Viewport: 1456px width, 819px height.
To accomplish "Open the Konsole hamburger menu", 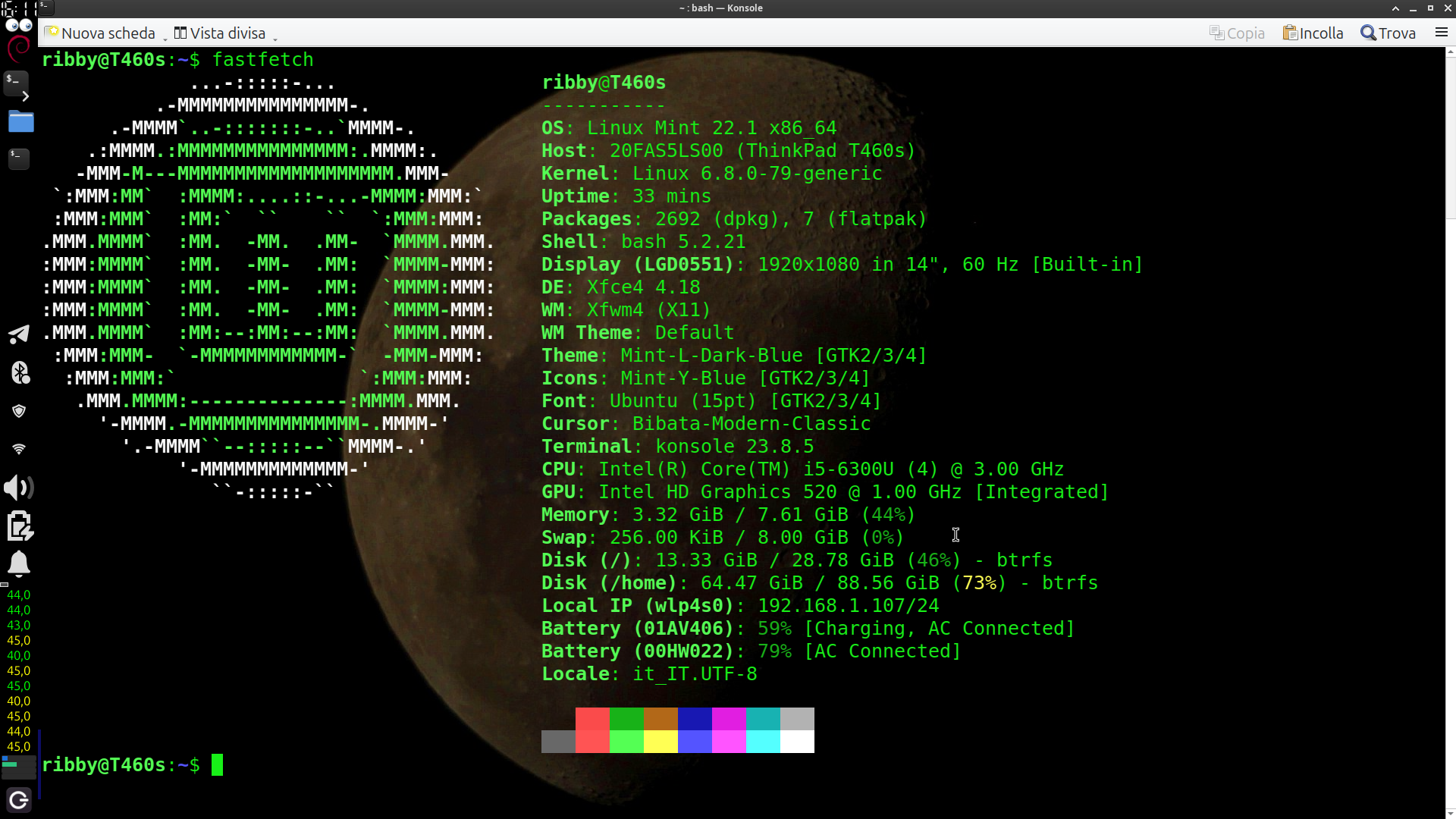I will tap(1442, 33).
